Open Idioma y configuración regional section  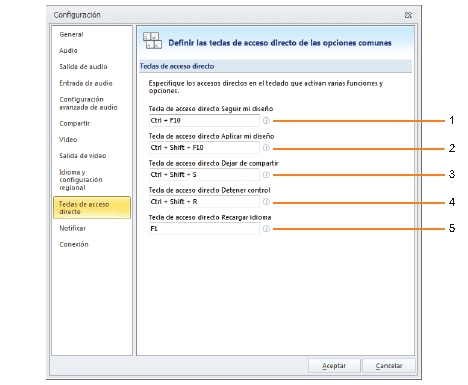[x=81, y=180]
